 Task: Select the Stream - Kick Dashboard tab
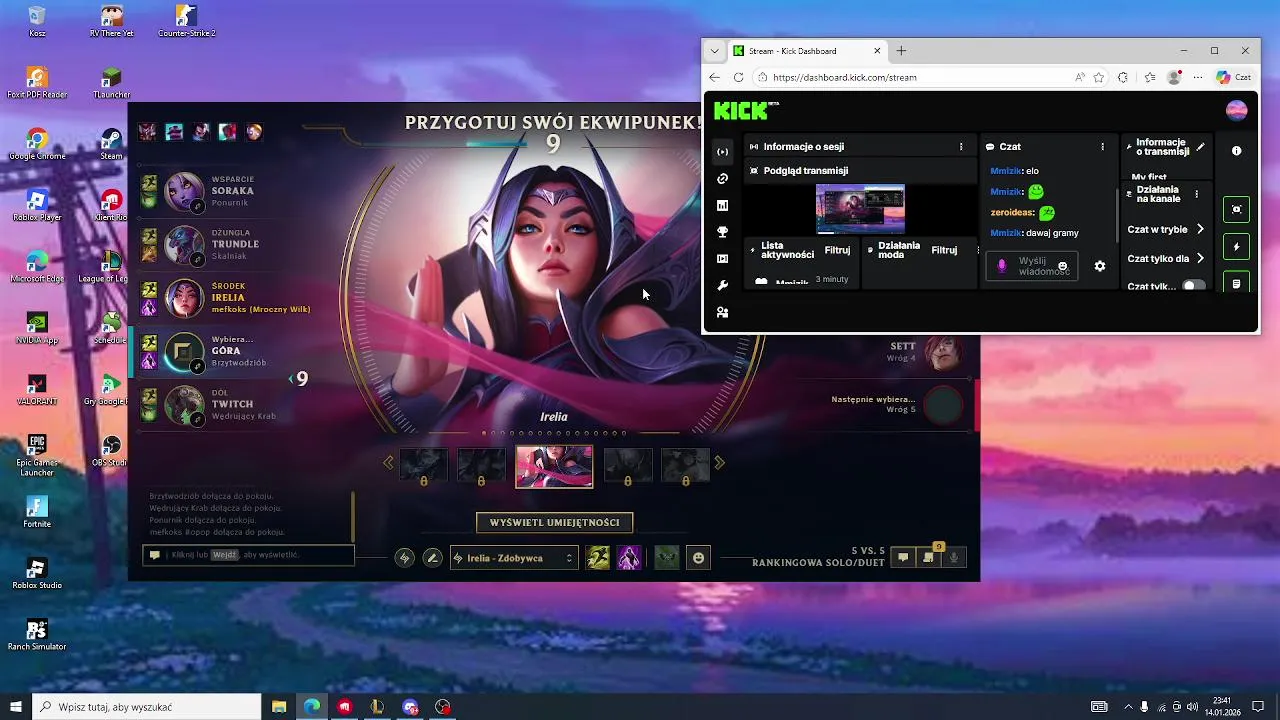pos(806,51)
